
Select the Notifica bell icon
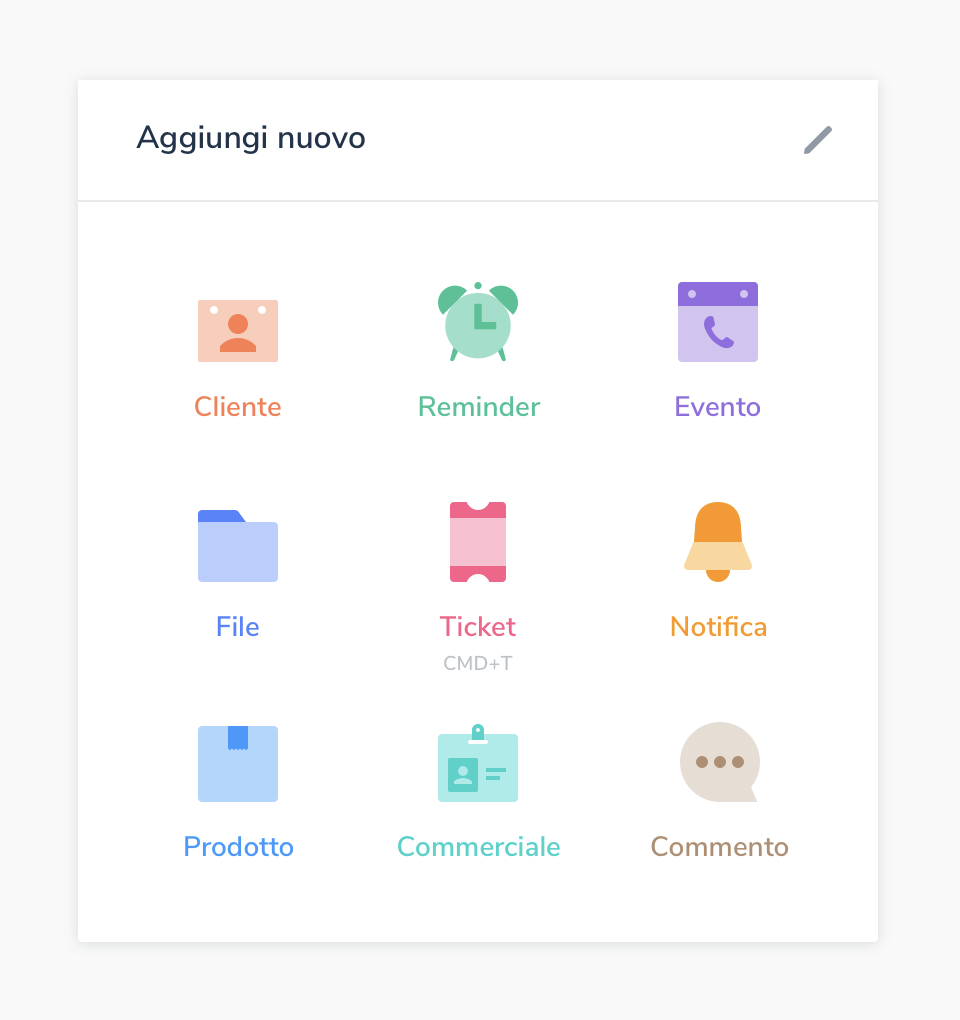718,542
